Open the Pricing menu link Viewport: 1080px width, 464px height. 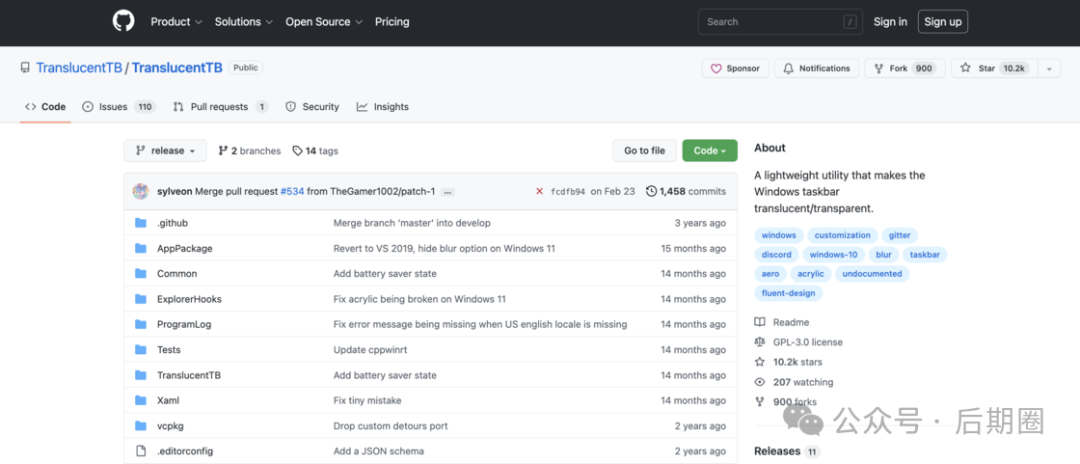[392, 21]
